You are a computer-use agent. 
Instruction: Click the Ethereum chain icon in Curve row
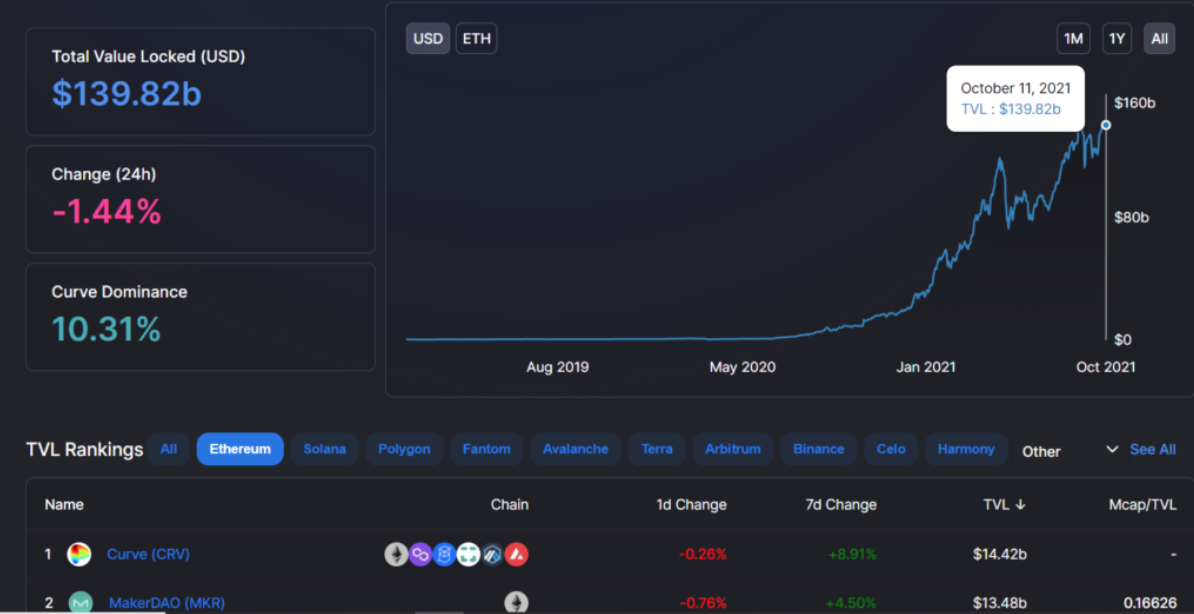tap(396, 555)
